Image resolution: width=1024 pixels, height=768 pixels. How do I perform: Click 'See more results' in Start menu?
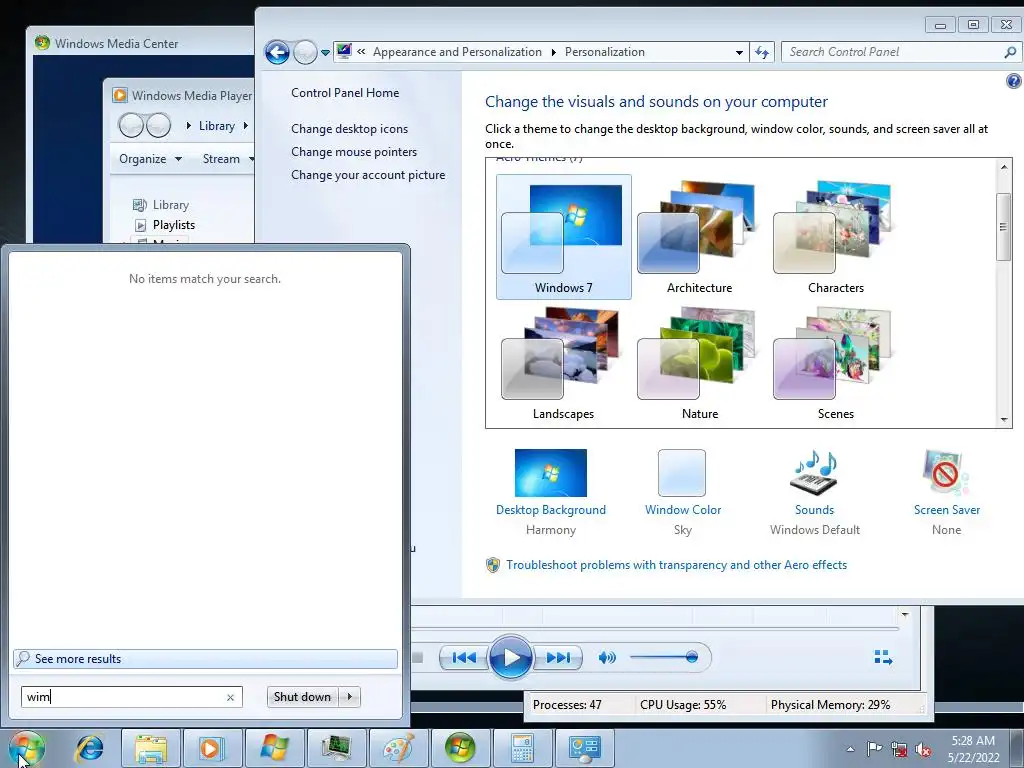(205, 659)
